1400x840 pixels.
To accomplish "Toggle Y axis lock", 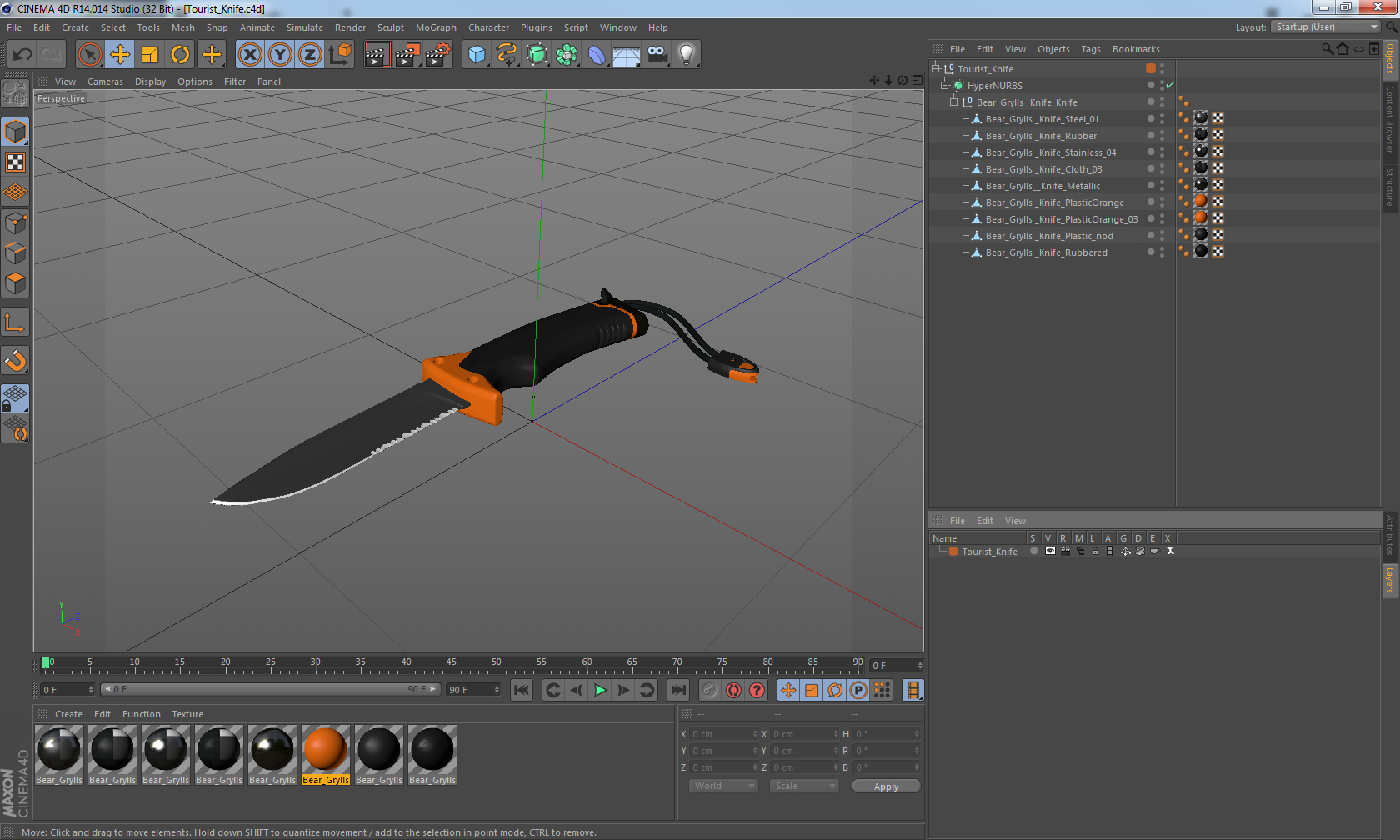I will click(280, 55).
